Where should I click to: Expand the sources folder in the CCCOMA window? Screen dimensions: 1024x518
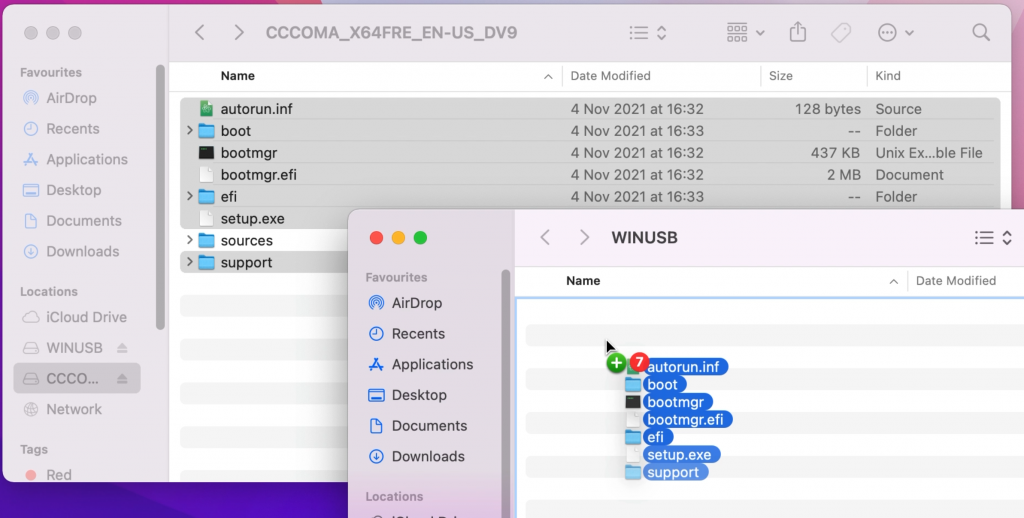tap(189, 240)
